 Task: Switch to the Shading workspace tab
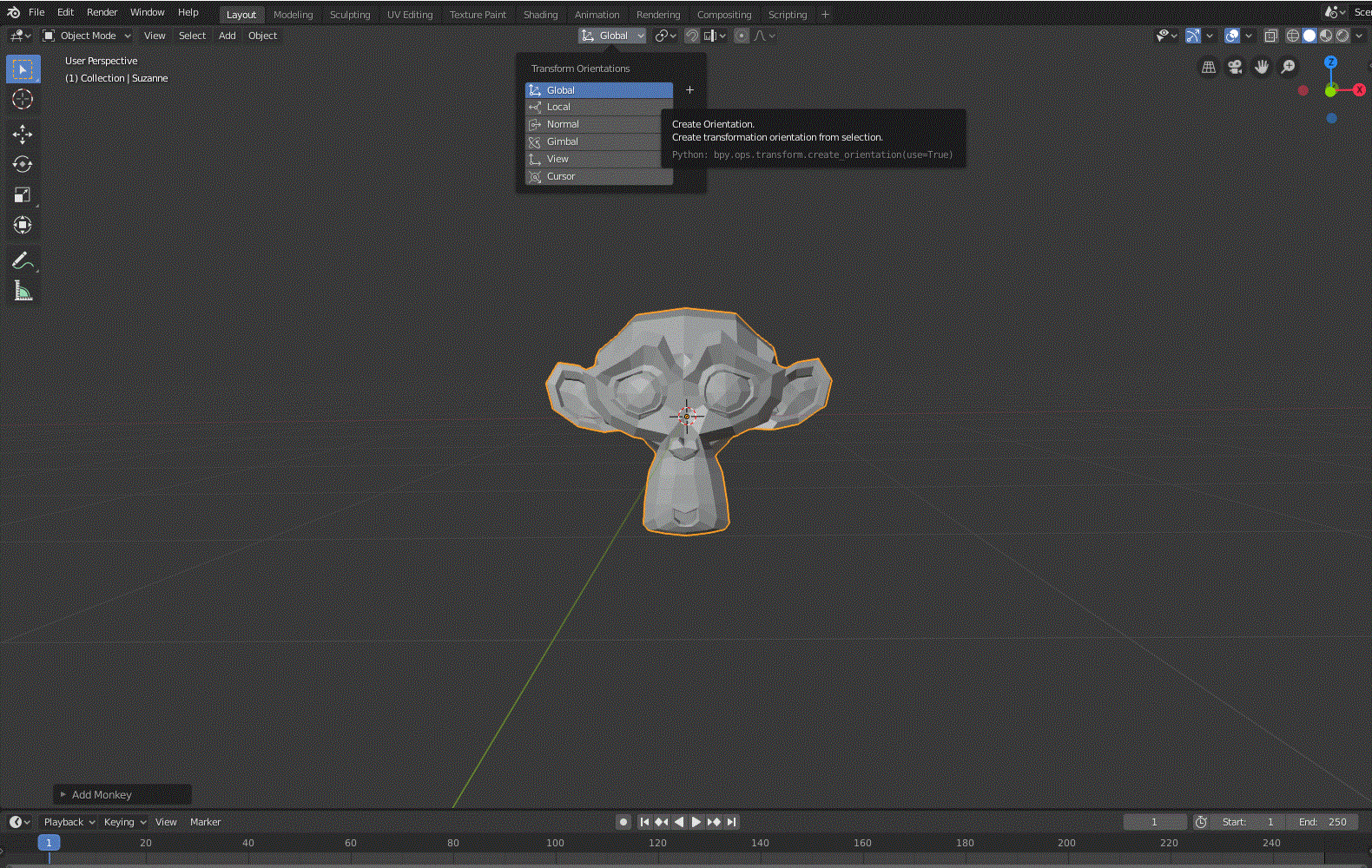coord(540,15)
